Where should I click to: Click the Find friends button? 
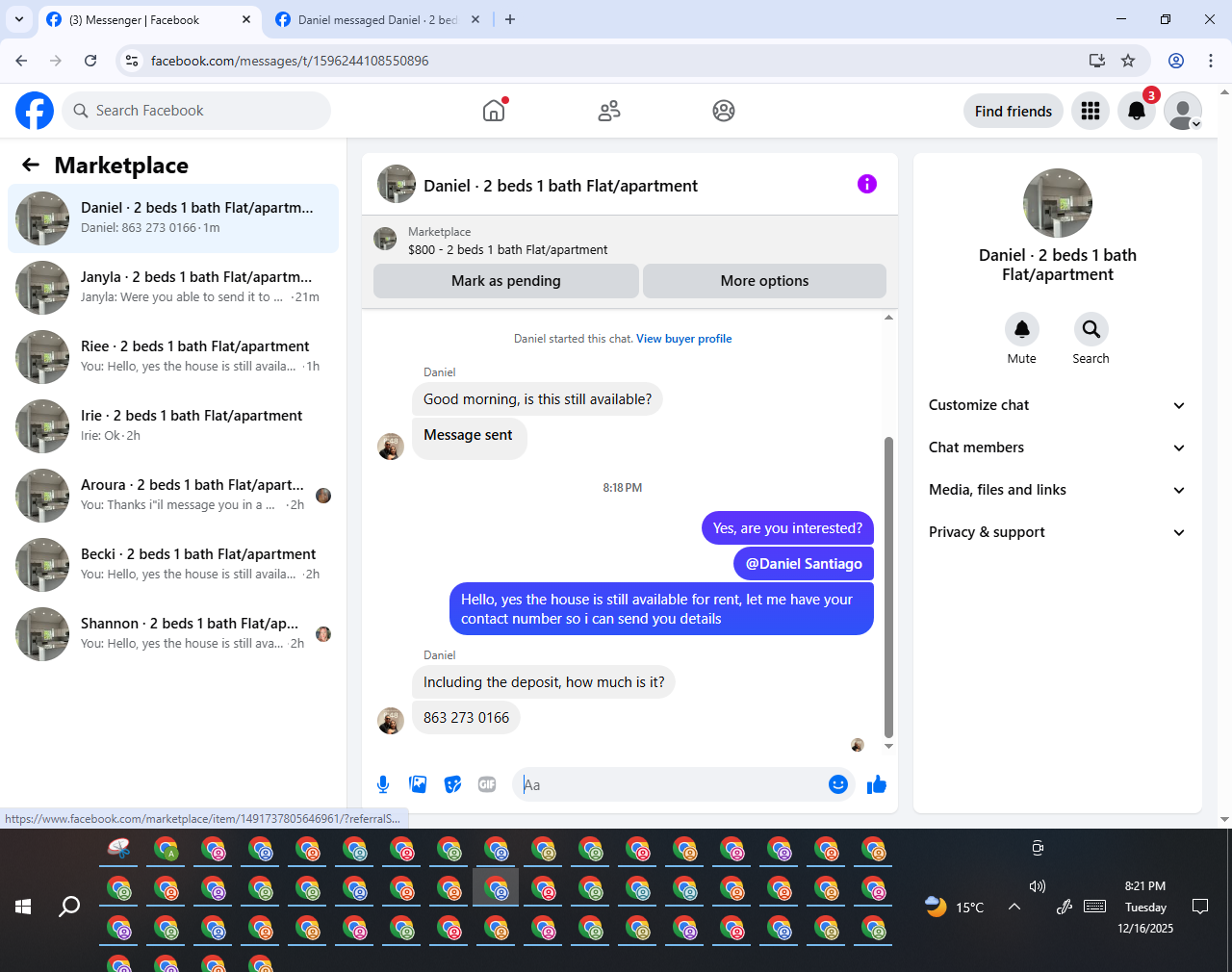(x=1014, y=111)
